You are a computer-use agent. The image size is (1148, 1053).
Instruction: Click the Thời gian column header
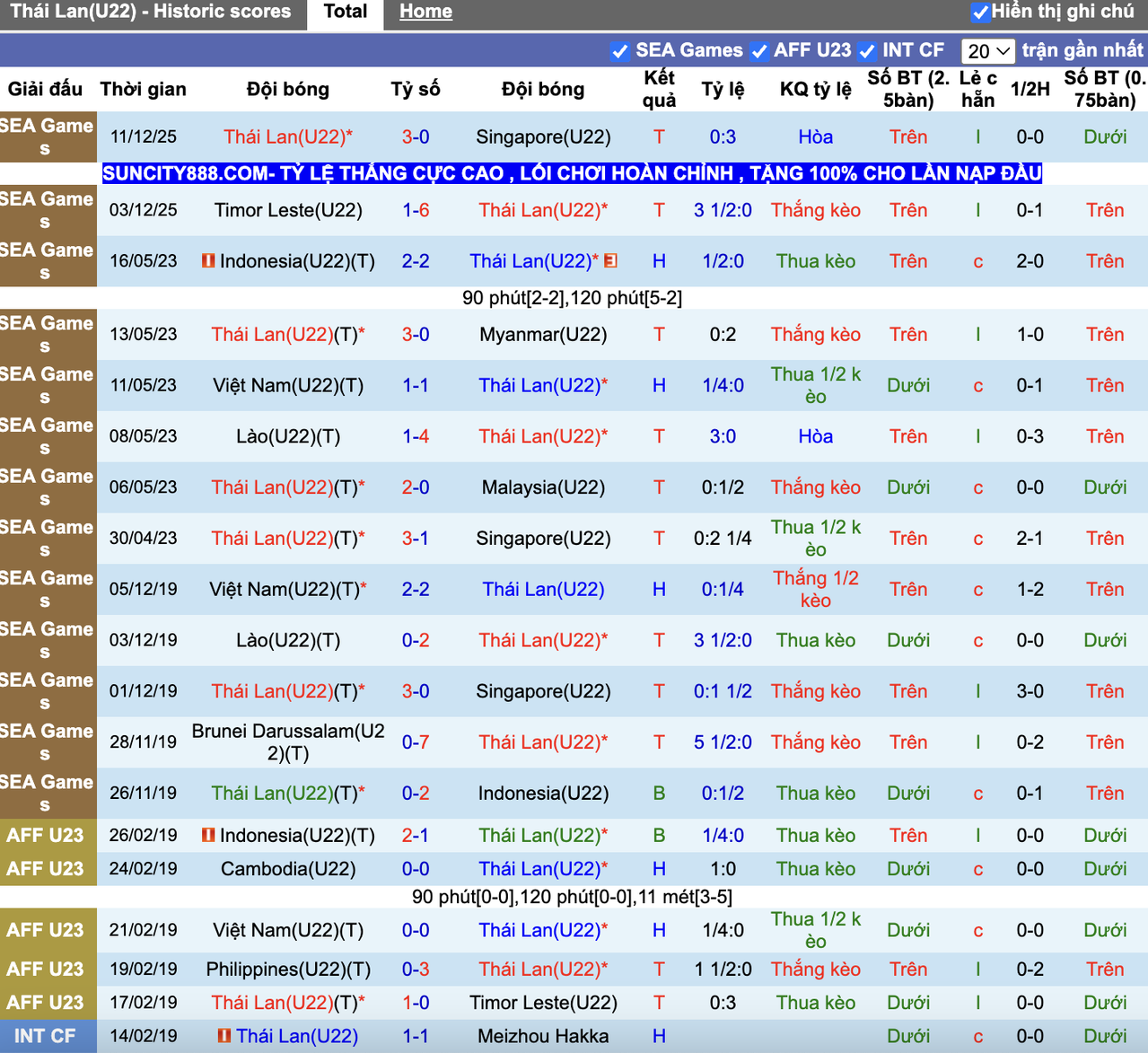[x=144, y=89]
